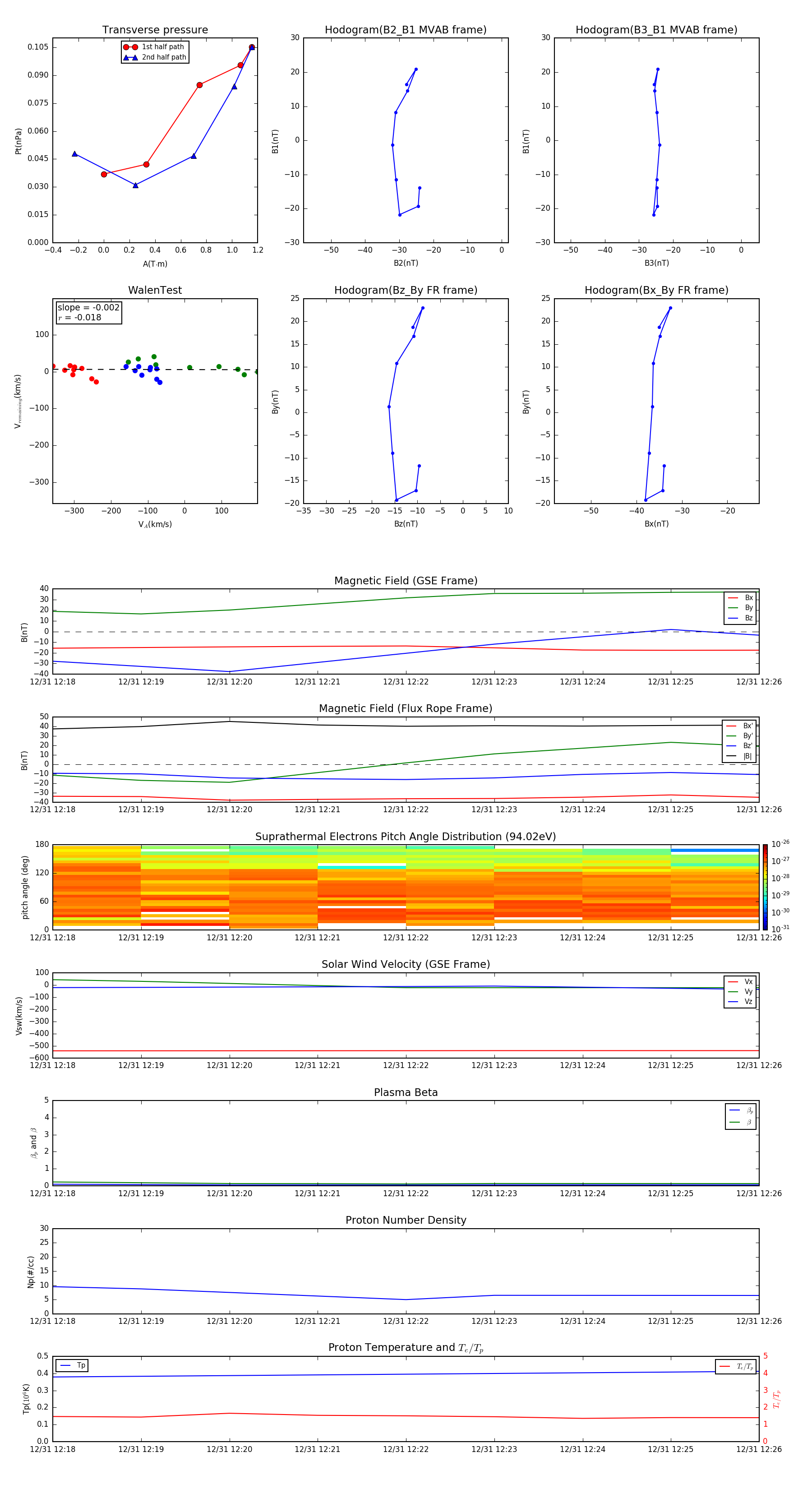Viewport: 812px width, 1489px height.
Task: Click the 10^-31 colorbar label
Action: click(780, 929)
